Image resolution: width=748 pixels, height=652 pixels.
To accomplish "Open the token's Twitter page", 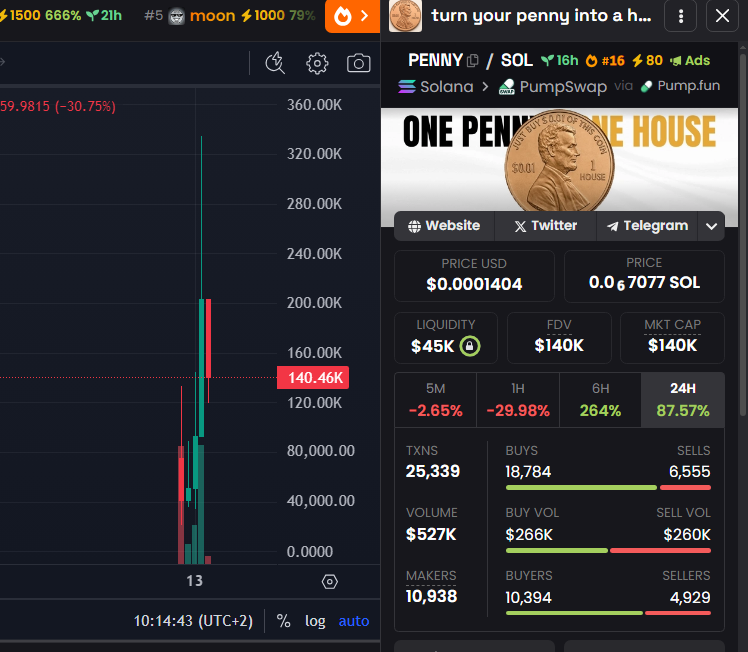I will (x=545, y=226).
